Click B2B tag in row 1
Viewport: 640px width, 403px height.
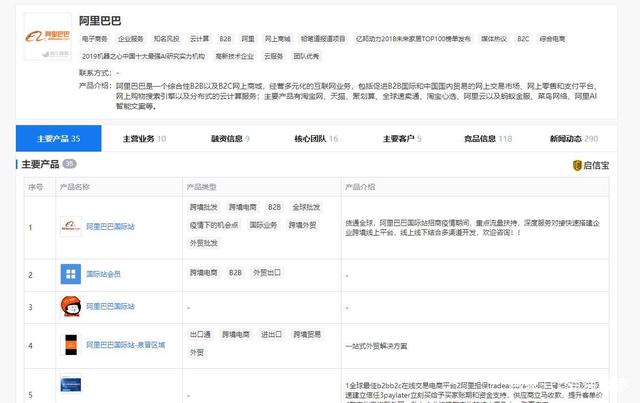tap(274, 207)
